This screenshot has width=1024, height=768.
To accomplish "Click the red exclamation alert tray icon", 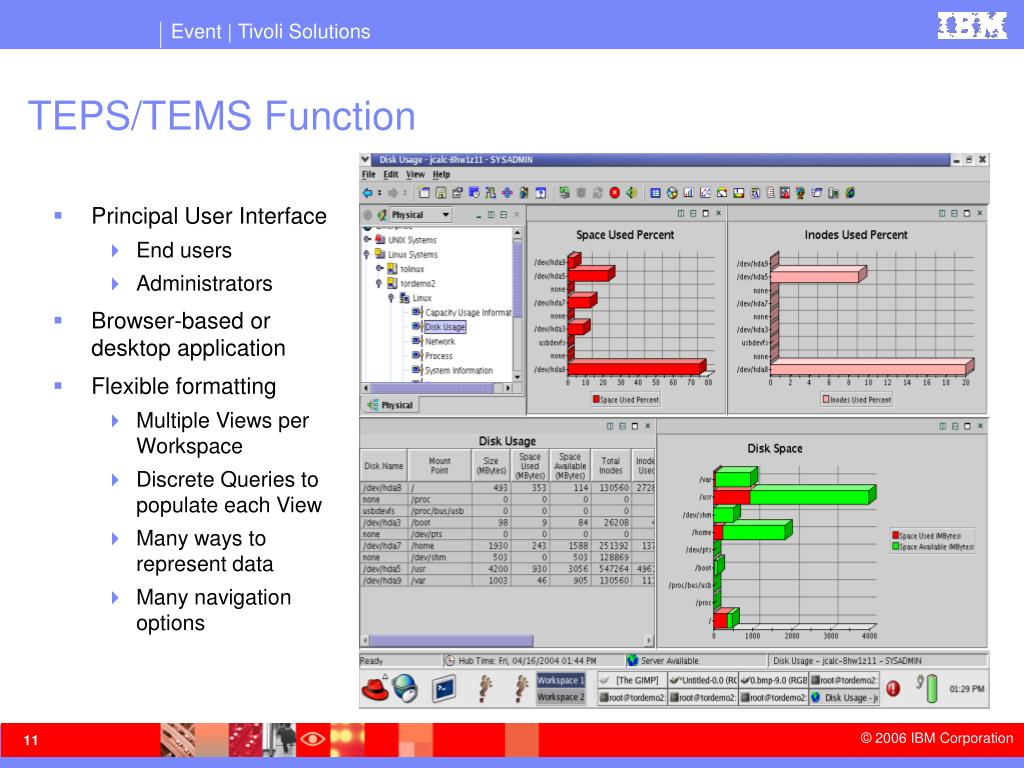I will [893, 688].
